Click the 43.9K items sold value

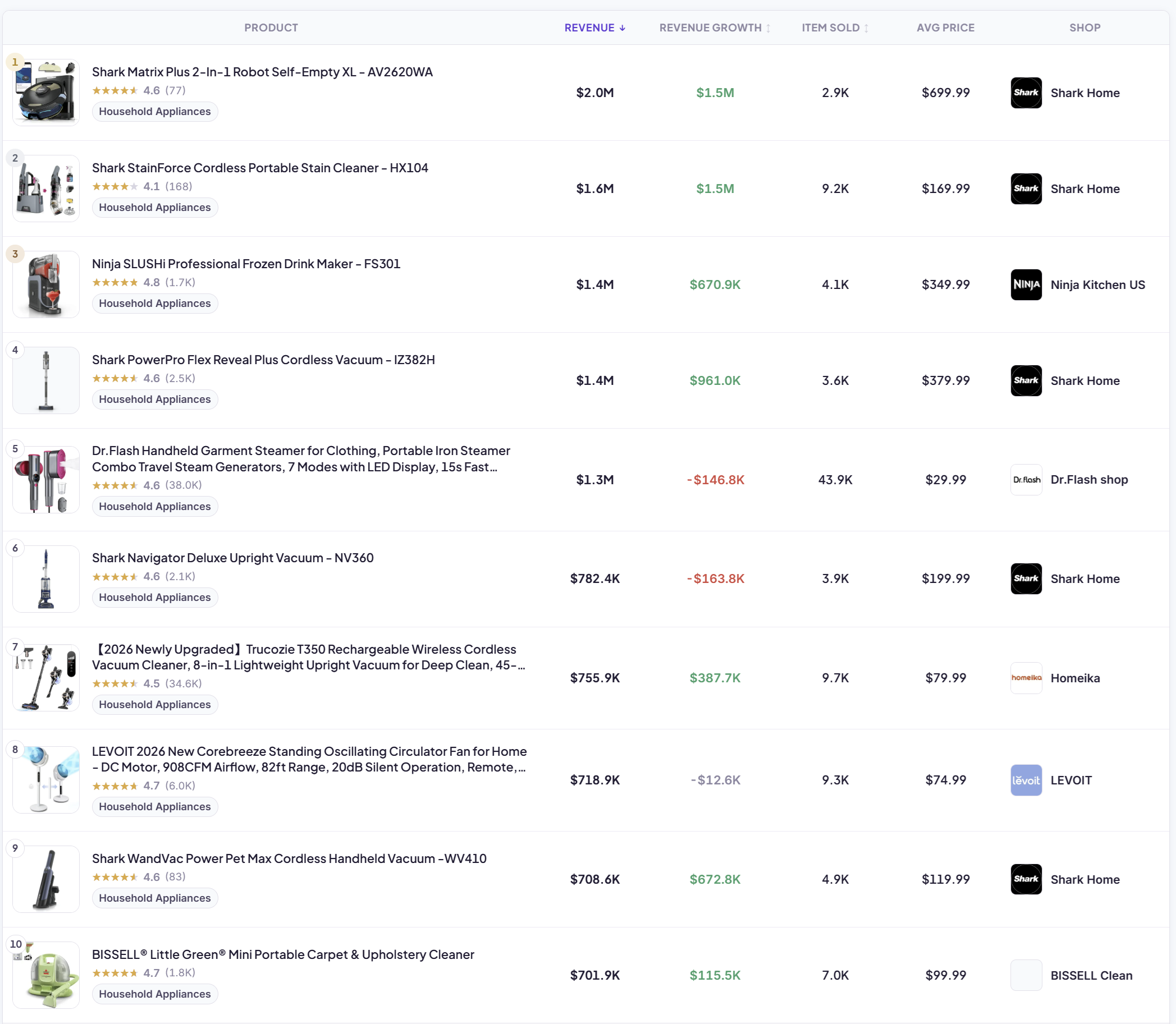coord(835,479)
